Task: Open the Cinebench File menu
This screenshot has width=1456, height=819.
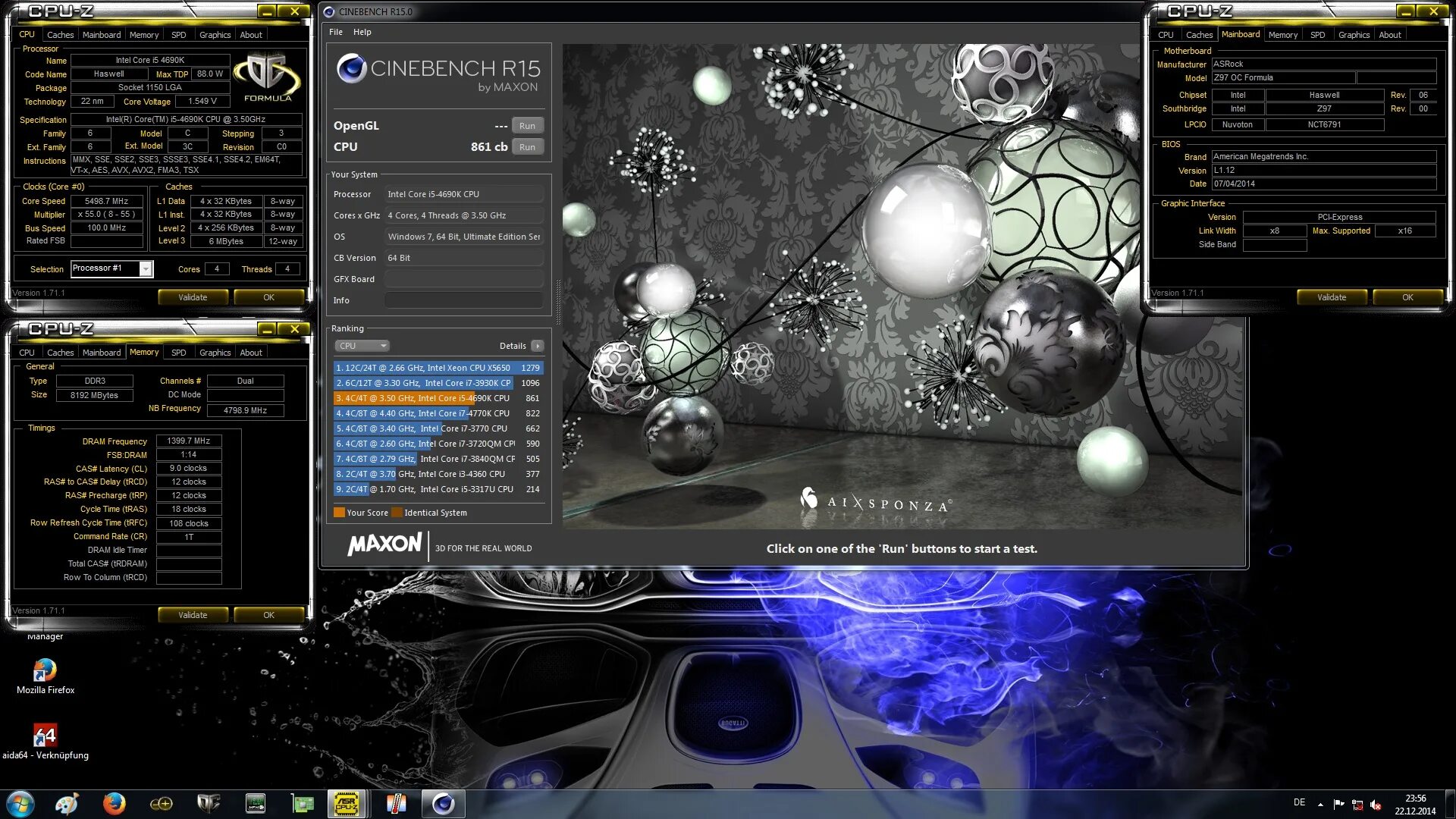Action: click(x=336, y=32)
